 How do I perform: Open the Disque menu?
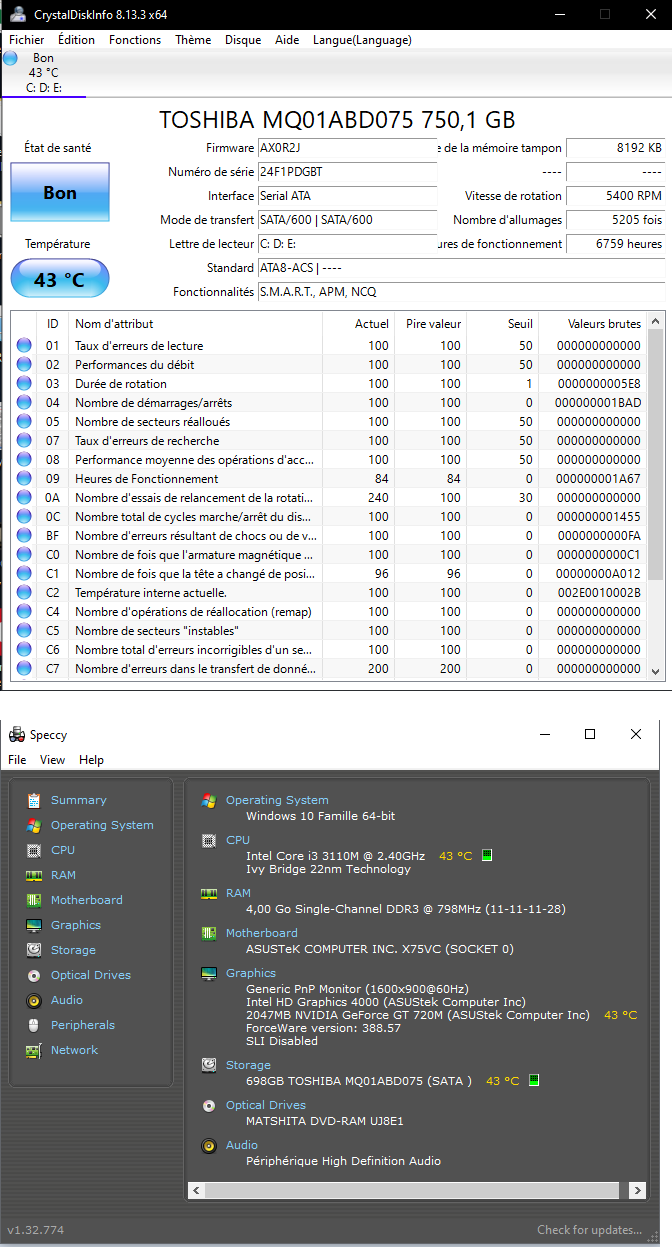click(243, 40)
